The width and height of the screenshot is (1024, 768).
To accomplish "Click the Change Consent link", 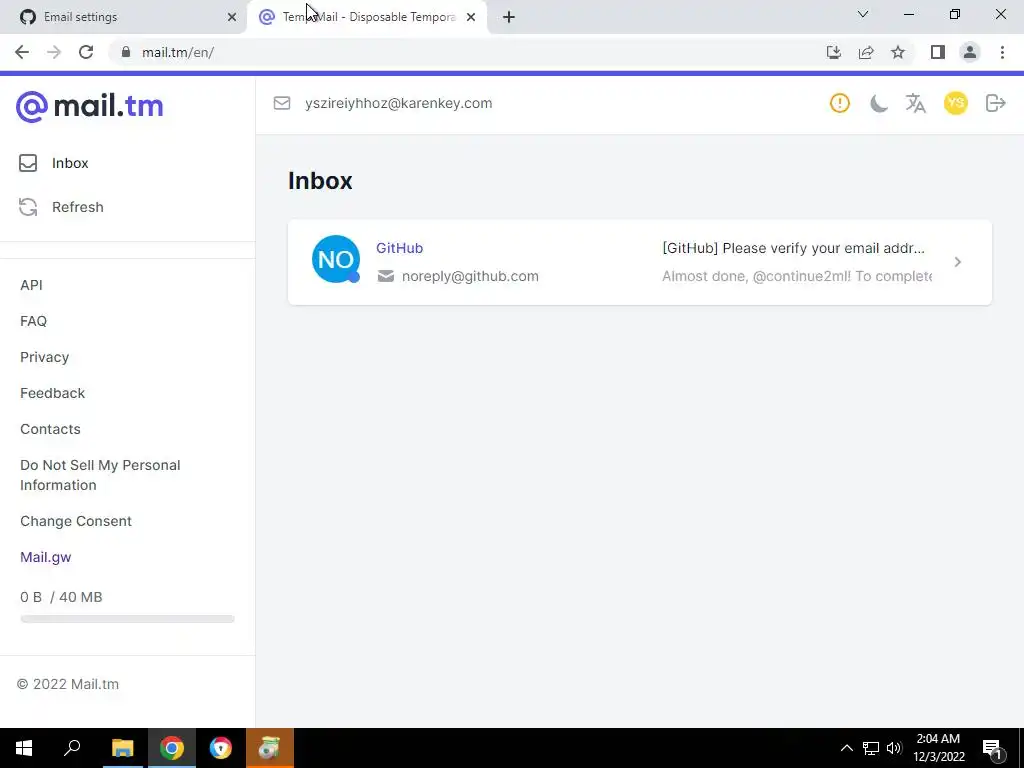I will pyautogui.click(x=76, y=521).
